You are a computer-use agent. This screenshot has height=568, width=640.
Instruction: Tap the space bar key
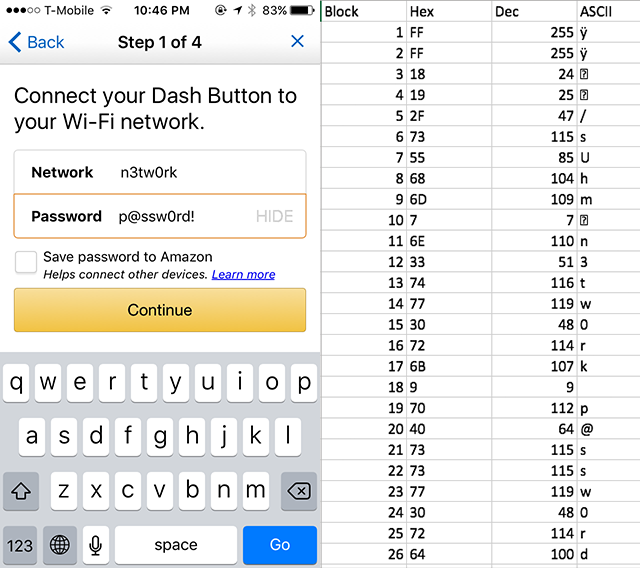click(x=176, y=545)
